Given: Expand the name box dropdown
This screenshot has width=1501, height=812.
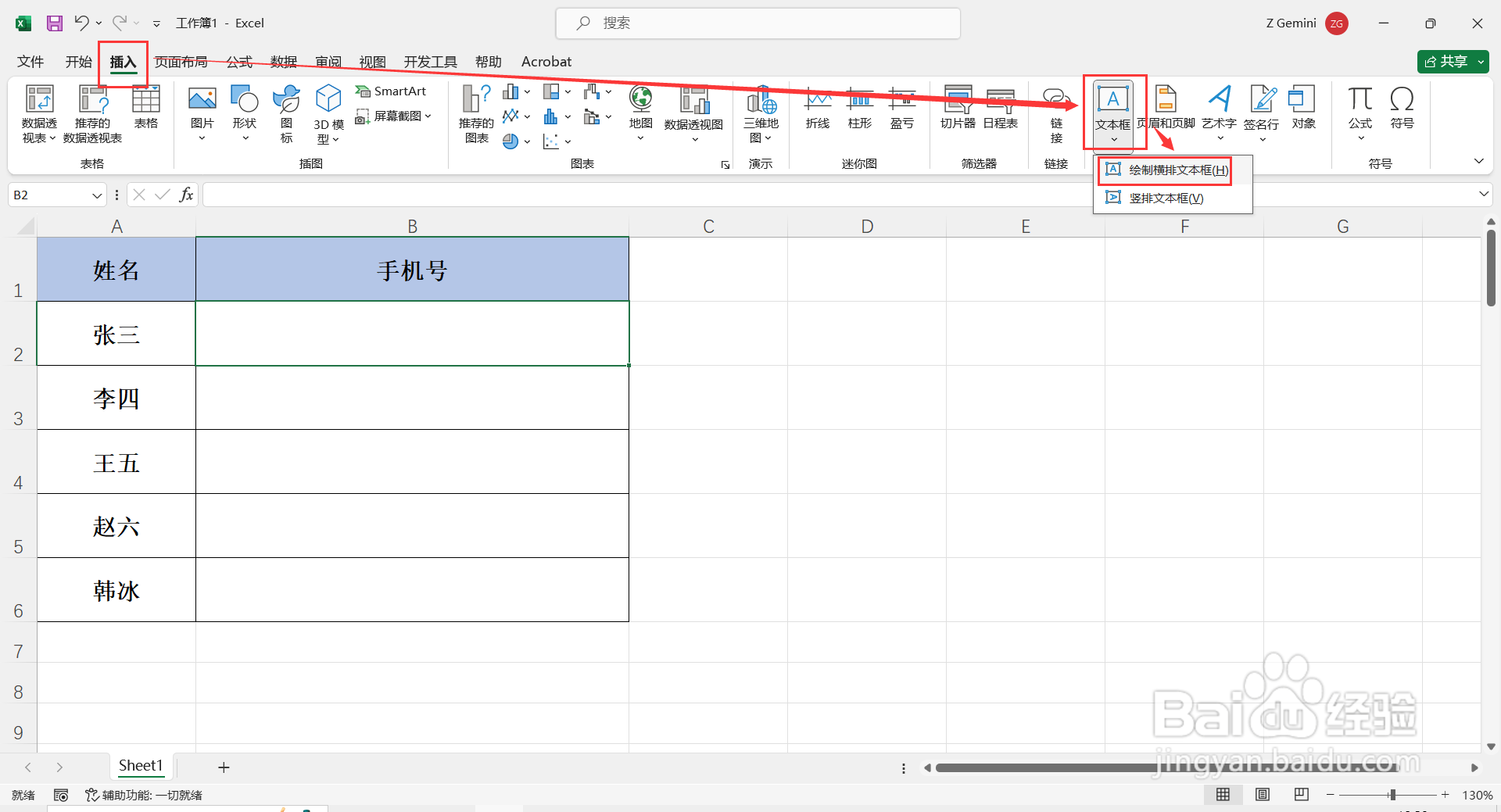Looking at the screenshot, I should [x=96, y=195].
